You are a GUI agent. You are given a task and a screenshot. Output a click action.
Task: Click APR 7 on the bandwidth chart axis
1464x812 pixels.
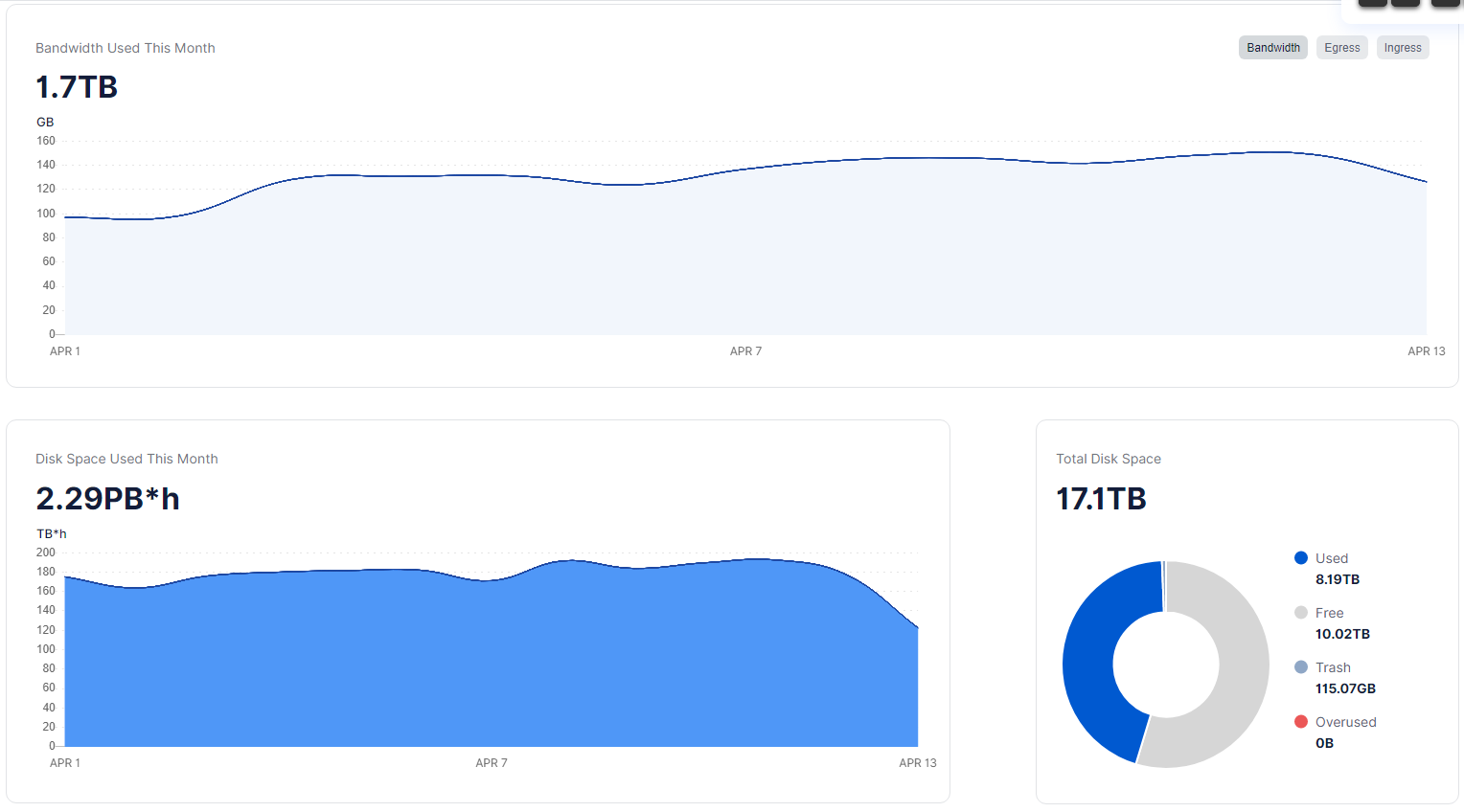coord(745,351)
